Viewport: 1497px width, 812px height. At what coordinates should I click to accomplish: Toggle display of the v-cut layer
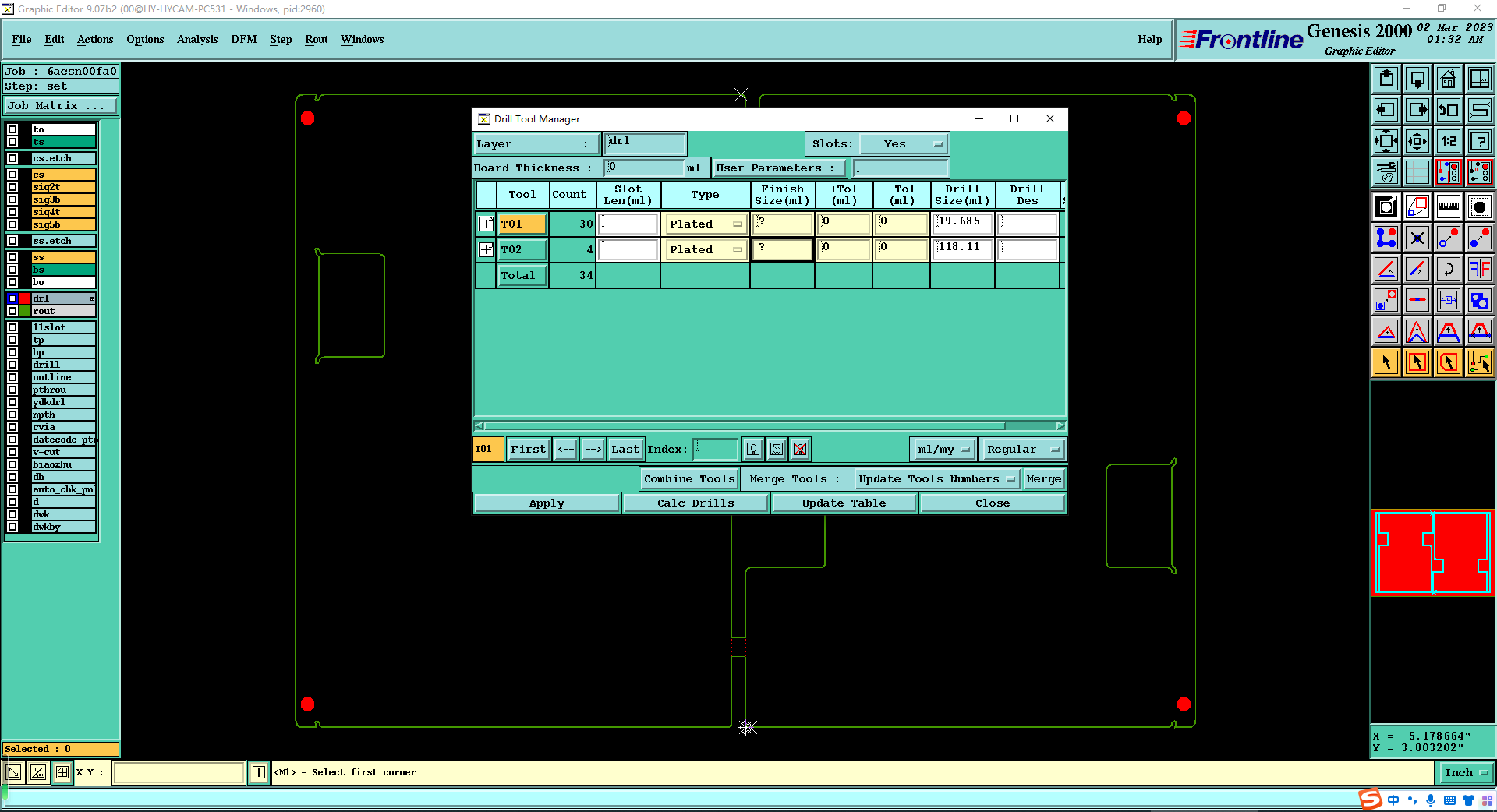12,452
